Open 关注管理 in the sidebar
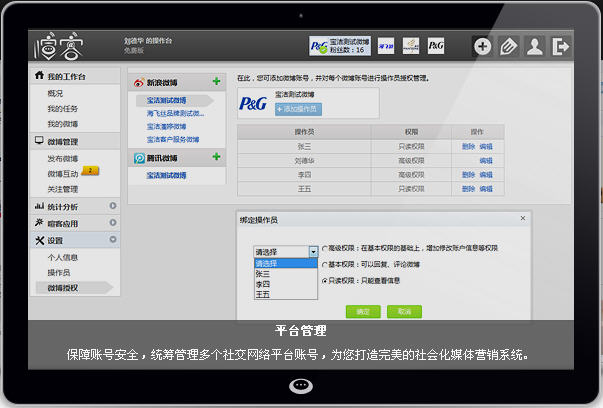 tap(63, 189)
